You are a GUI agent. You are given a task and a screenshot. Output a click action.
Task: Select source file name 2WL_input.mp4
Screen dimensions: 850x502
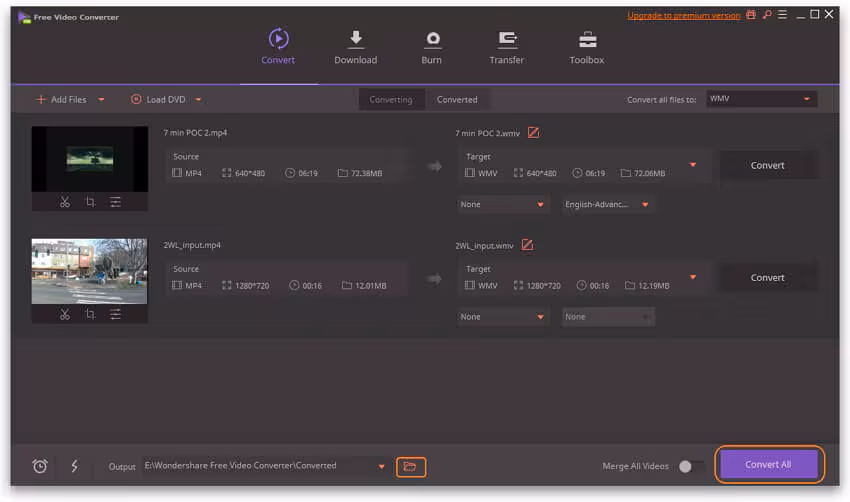(x=192, y=245)
